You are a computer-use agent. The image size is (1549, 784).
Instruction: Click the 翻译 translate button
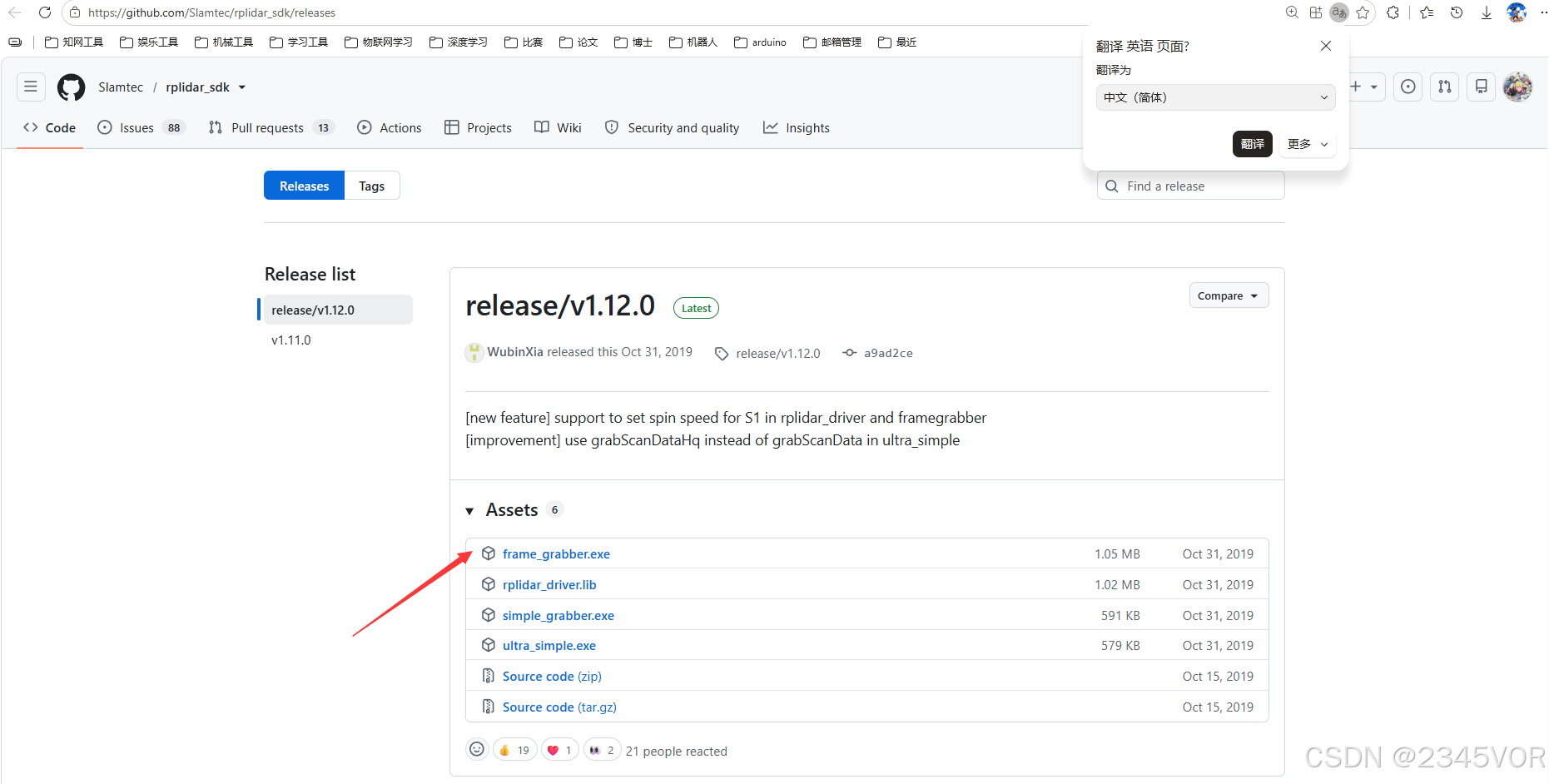(1253, 144)
